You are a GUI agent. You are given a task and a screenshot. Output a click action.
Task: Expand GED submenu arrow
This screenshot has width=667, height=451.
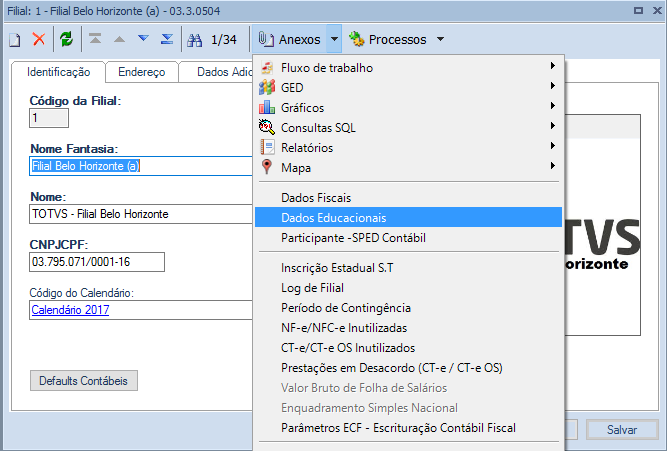(553, 86)
